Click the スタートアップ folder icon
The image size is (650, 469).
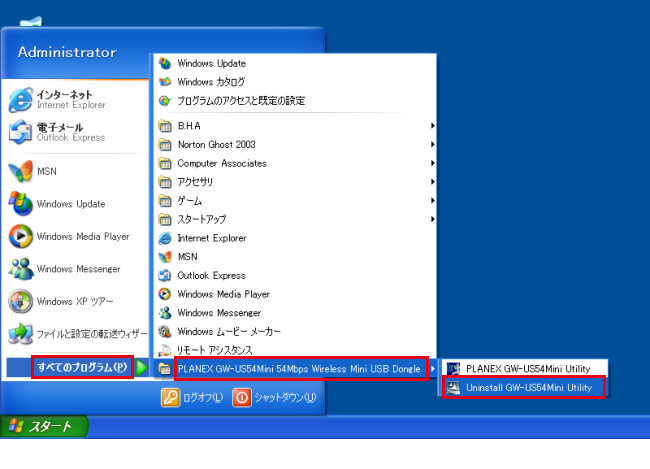[165, 219]
